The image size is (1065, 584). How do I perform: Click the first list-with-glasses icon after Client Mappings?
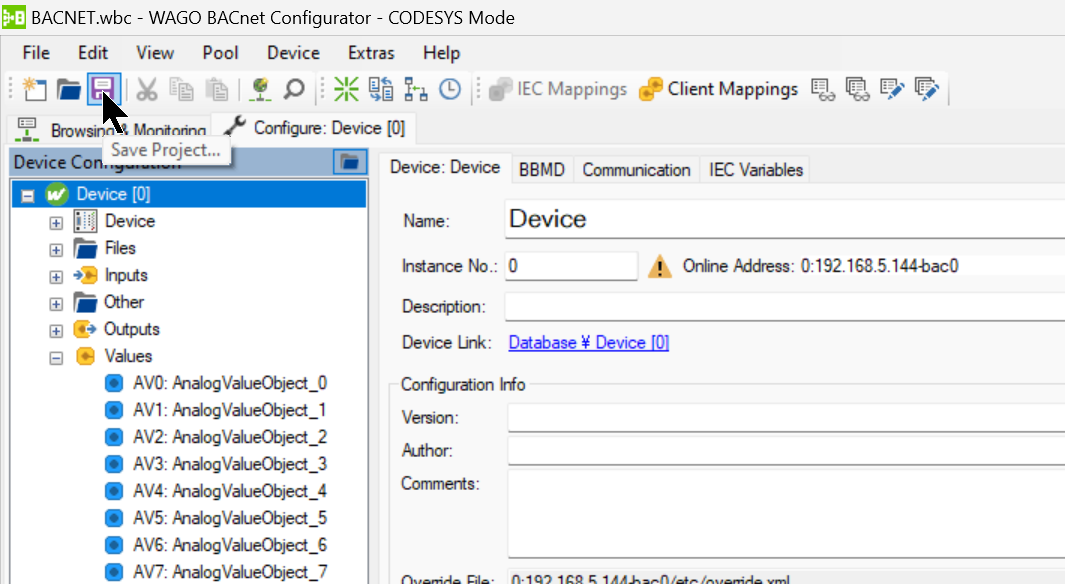coord(823,89)
